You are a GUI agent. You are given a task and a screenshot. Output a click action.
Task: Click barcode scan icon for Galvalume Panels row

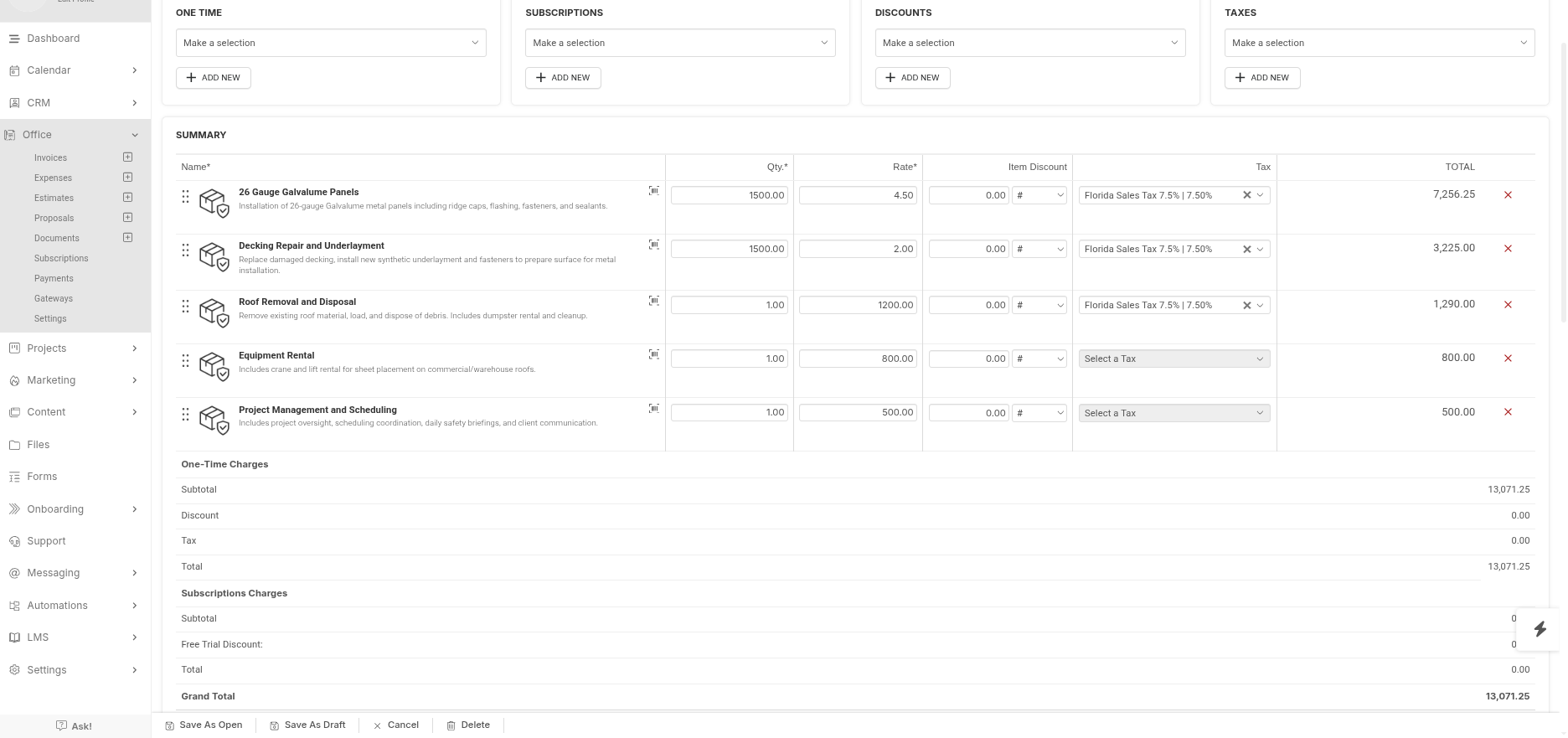[x=653, y=191]
